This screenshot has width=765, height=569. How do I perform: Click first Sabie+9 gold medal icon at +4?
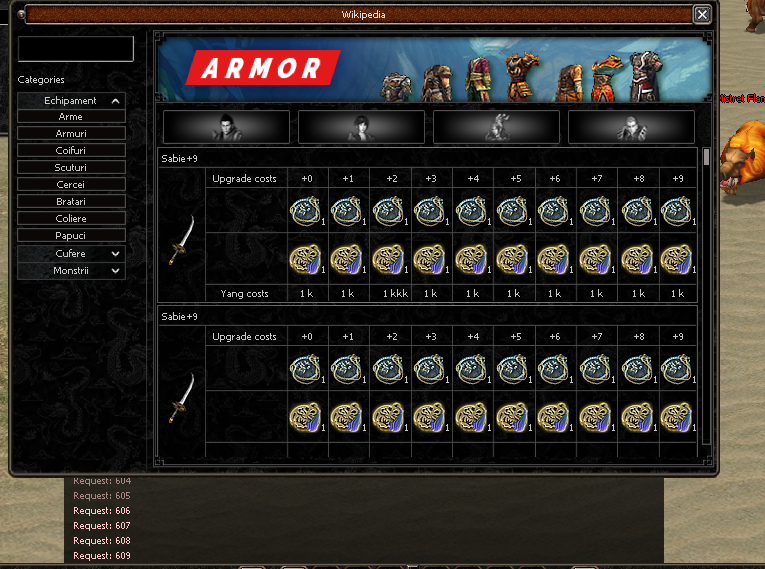pyautogui.click(x=472, y=259)
